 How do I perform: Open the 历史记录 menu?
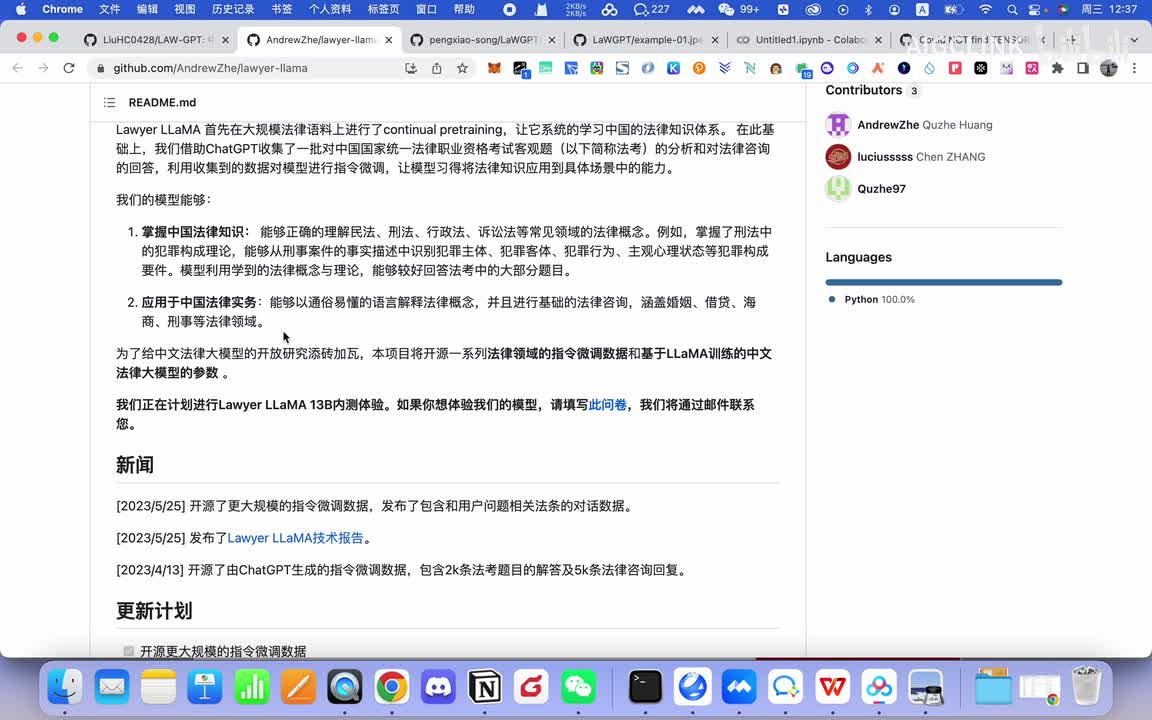(x=233, y=9)
